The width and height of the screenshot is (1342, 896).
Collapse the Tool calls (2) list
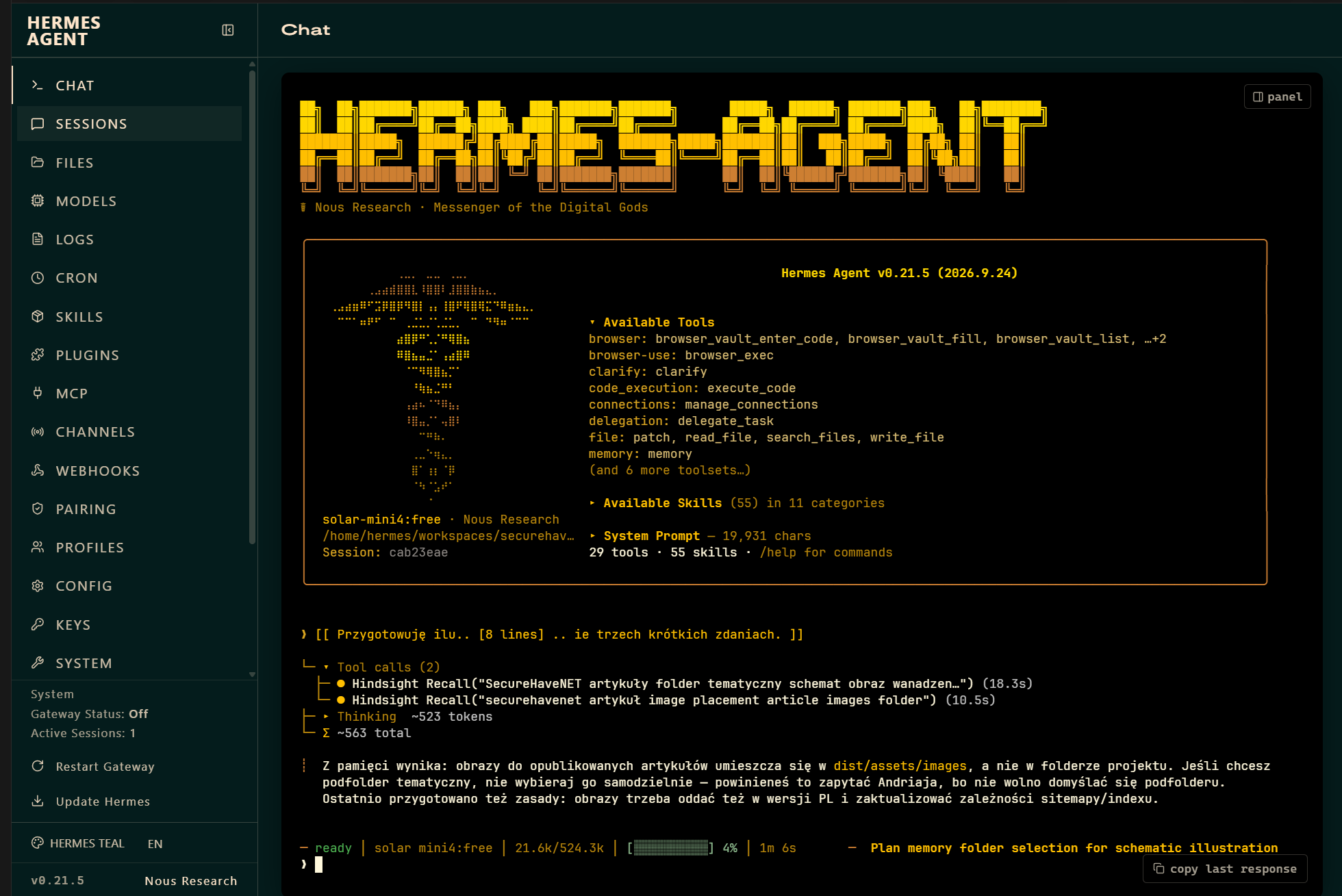pyautogui.click(x=381, y=667)
